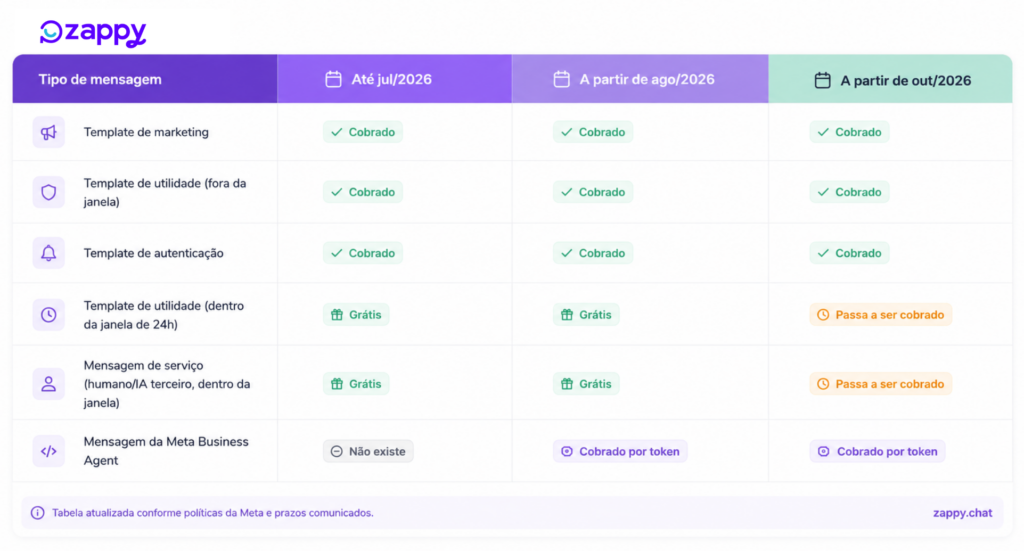This screenshot has height=551, width=1024.
Task: Select the Mensagem de serviço row label
Action: pos(167,384)
